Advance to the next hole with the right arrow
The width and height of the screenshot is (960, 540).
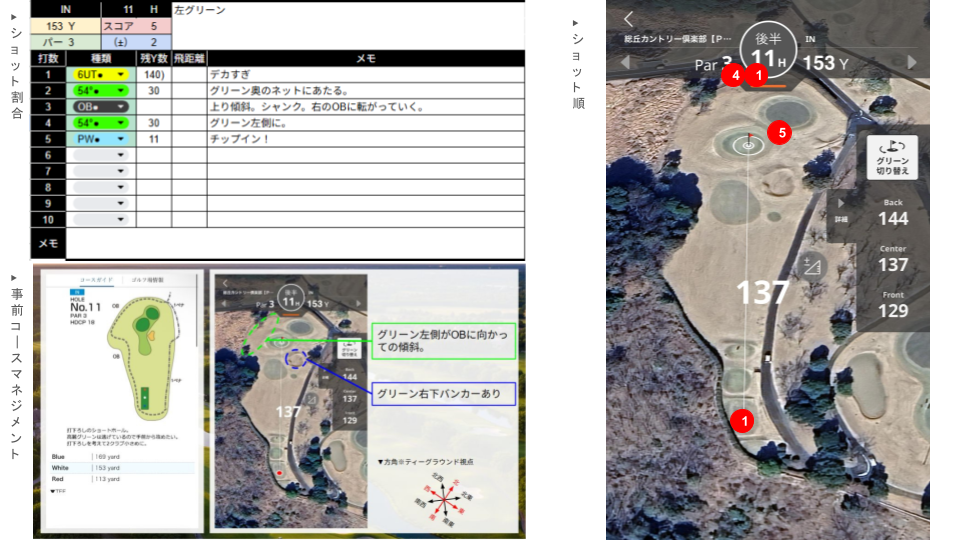click(911, 63)
